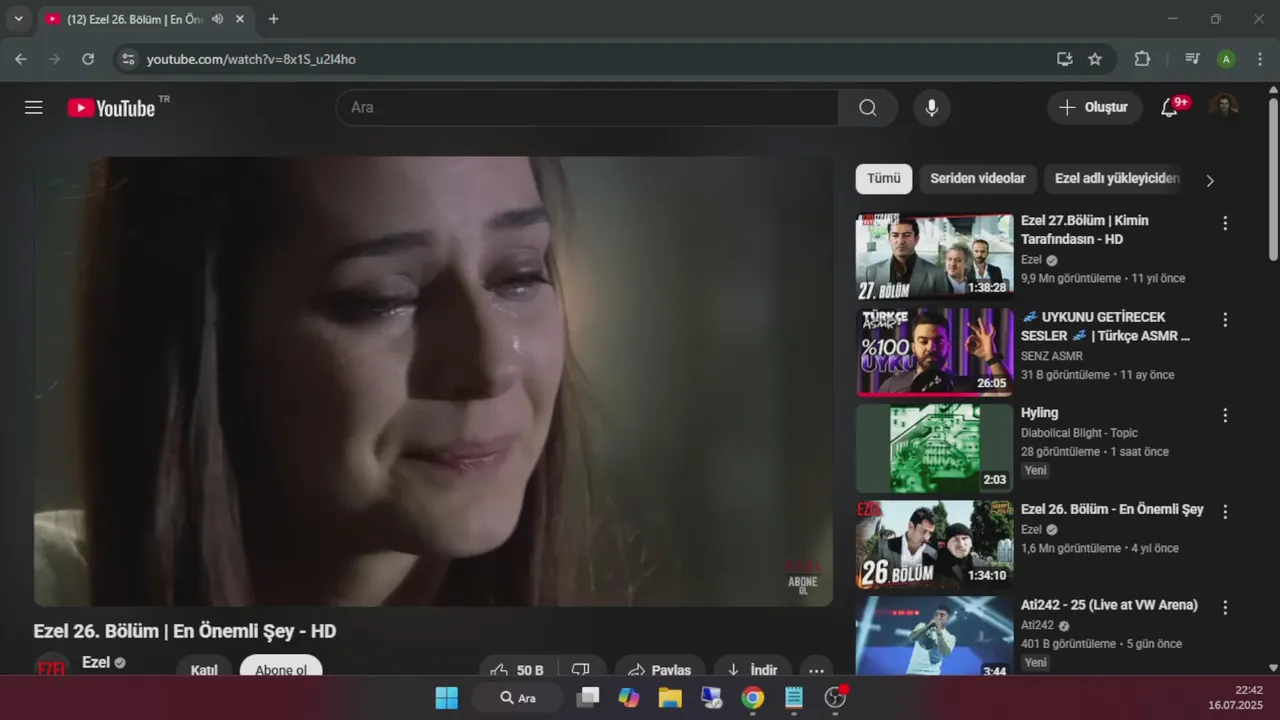
Task: Click the video player to pause
Action: click(433, 381)
